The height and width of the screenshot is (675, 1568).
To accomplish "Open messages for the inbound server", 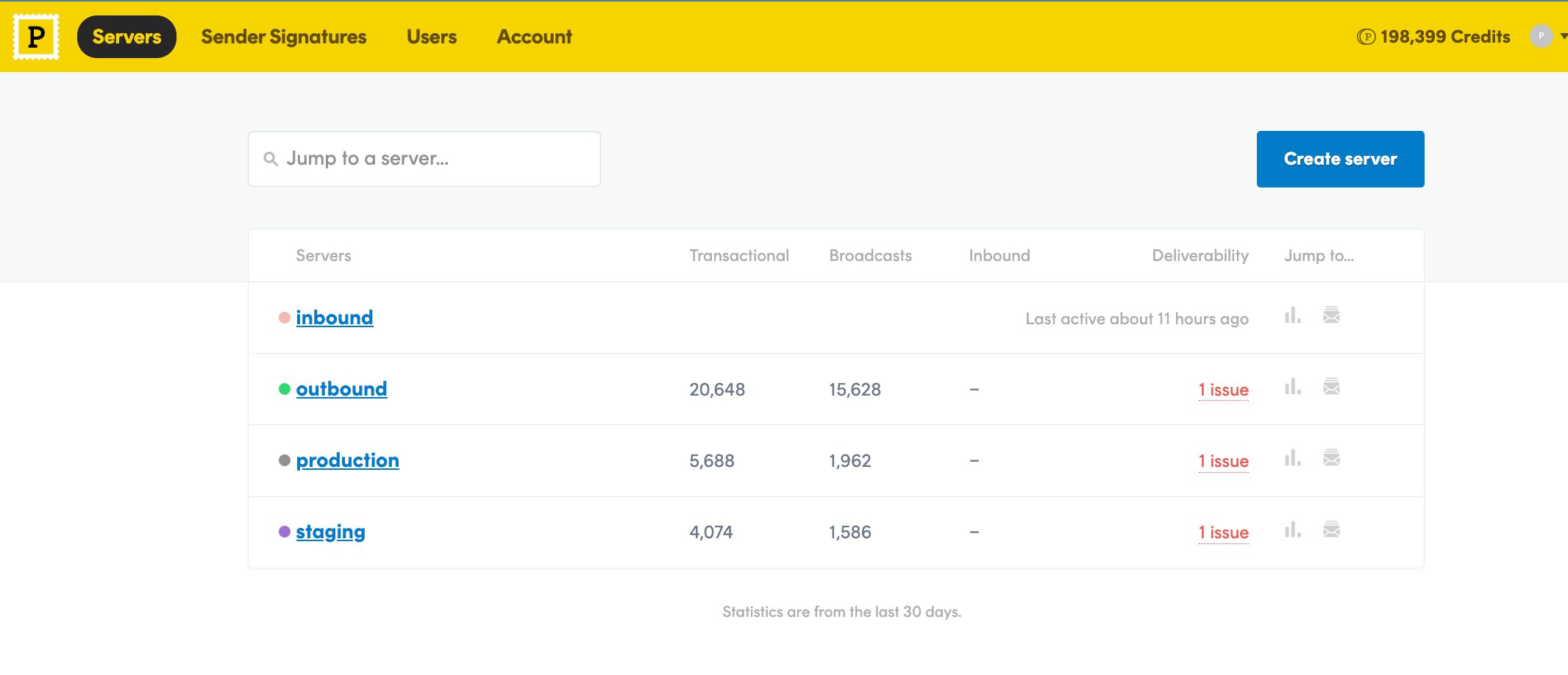I will tap(1331, 315).
